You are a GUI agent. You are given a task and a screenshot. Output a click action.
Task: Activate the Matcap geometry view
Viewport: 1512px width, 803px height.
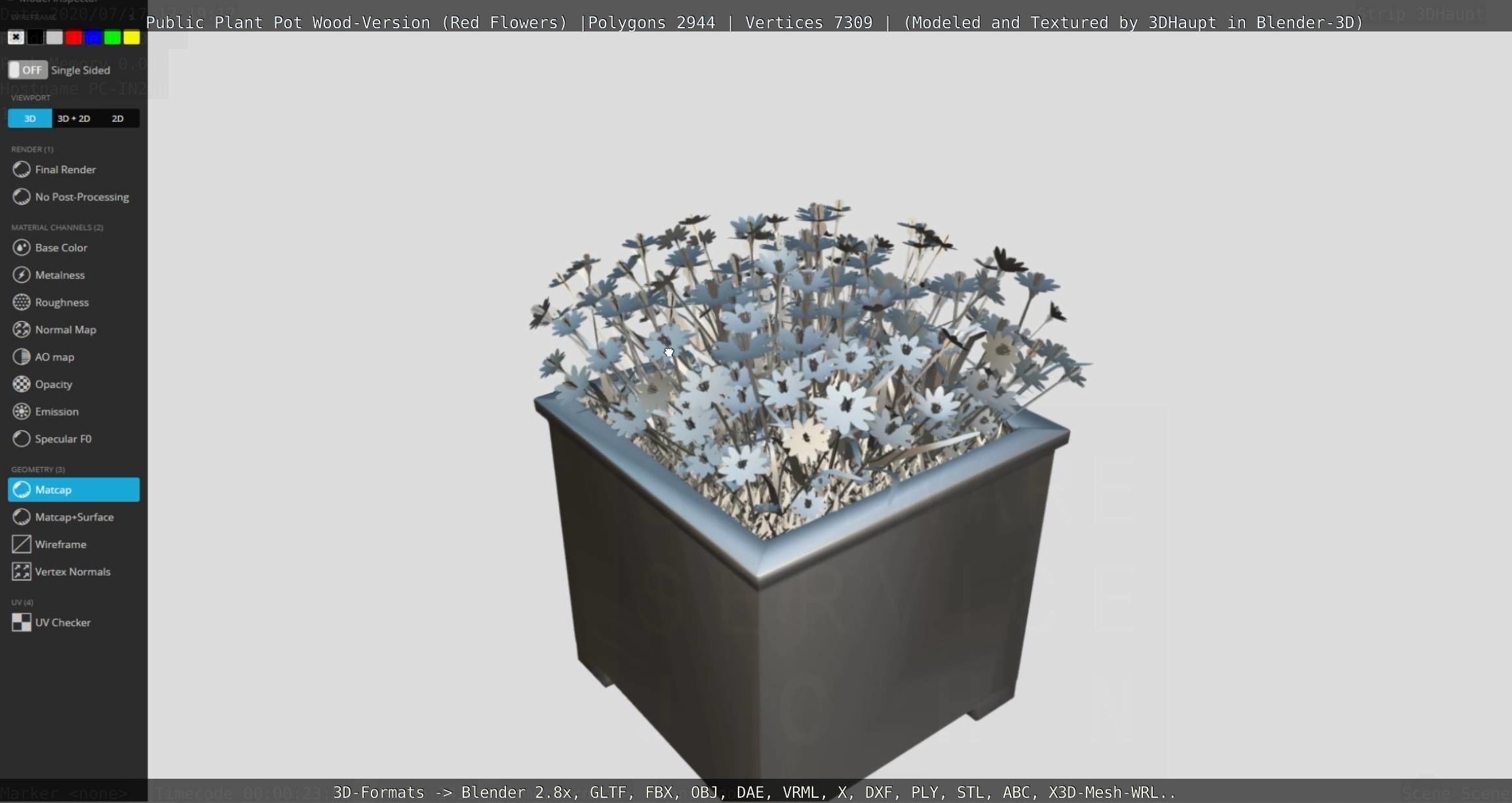tap(73, 490)
